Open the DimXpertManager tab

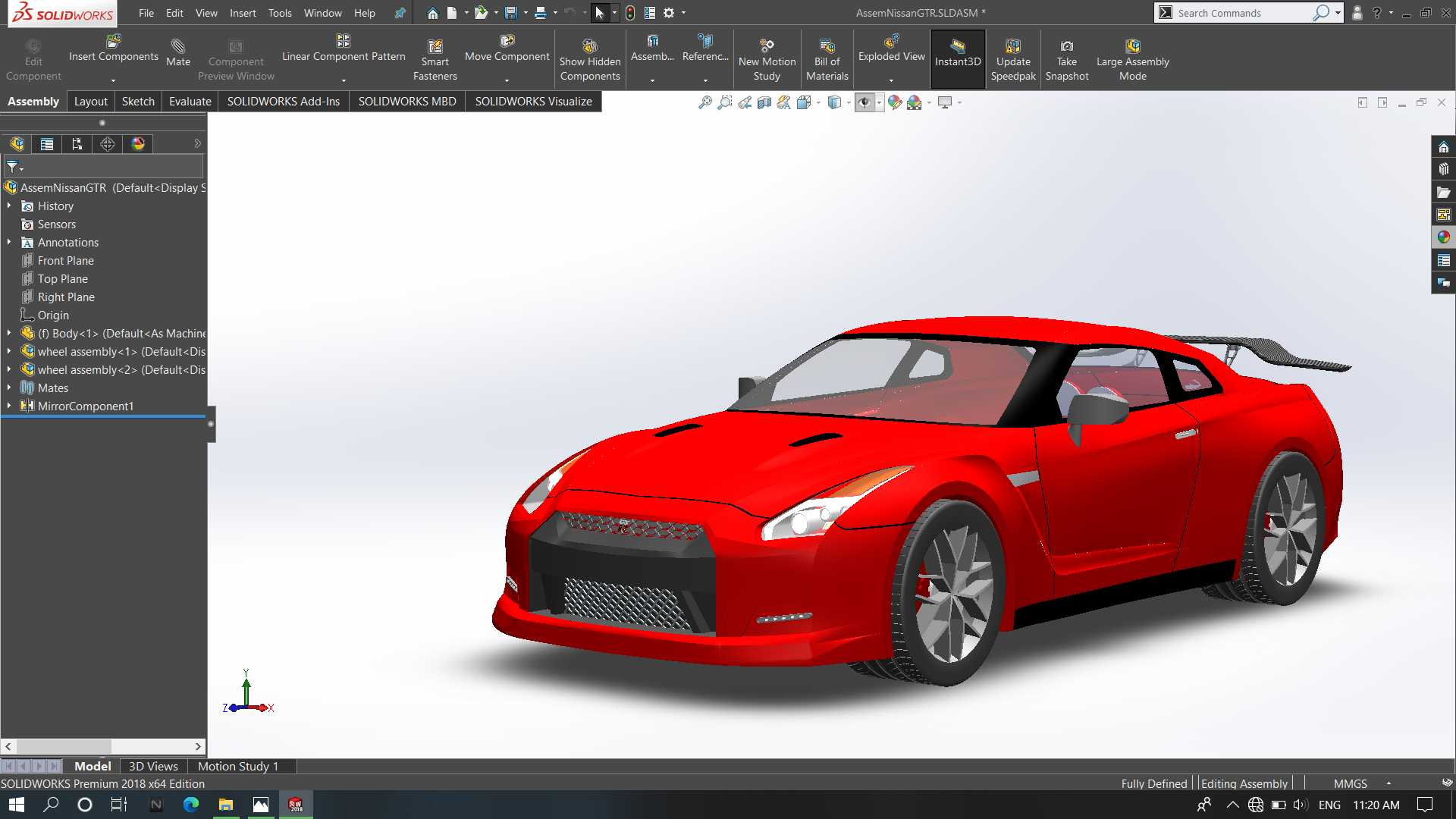108,144
